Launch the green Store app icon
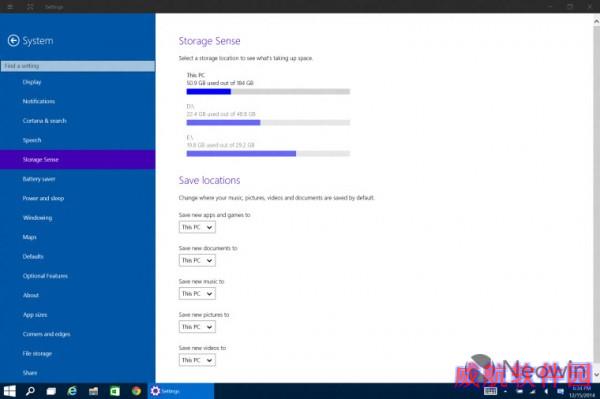Image resolution: width=600 pixels, height=399 pixels. (x=115, y=391)
